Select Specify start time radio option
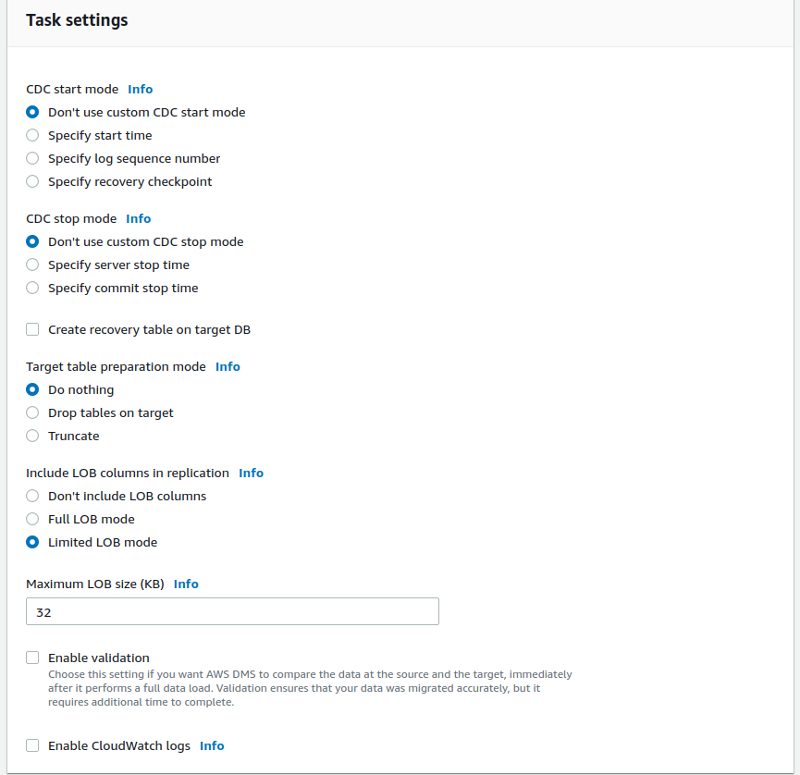The width and height of the screenshot is (800, 775). tap(32, 135)
